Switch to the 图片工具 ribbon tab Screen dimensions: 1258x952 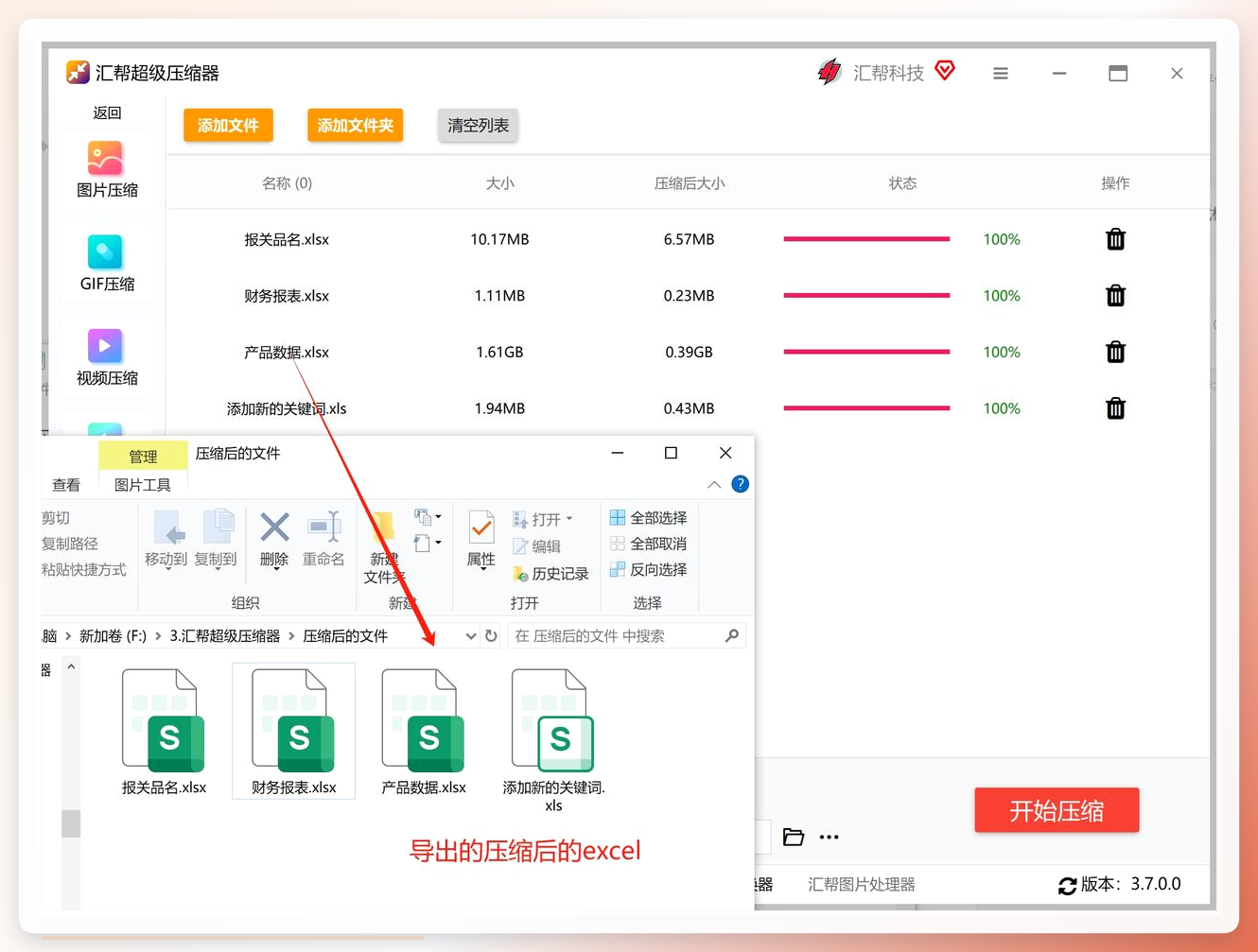pos(143,485)
